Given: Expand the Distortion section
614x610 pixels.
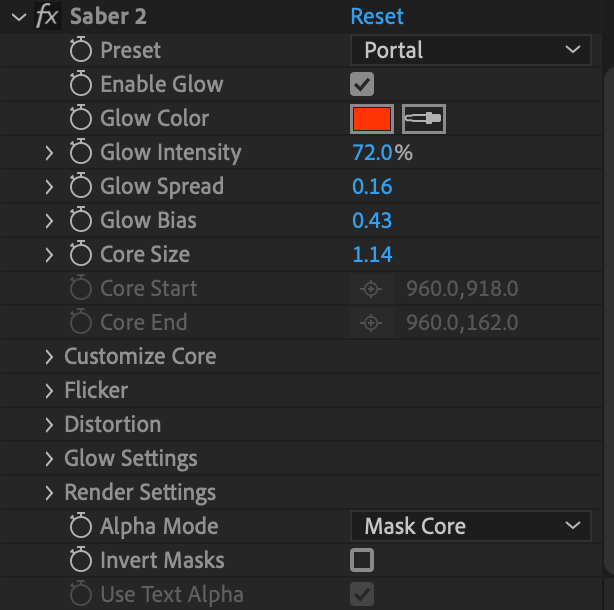Looking at the screenshot, I should [x=49, y=425].
